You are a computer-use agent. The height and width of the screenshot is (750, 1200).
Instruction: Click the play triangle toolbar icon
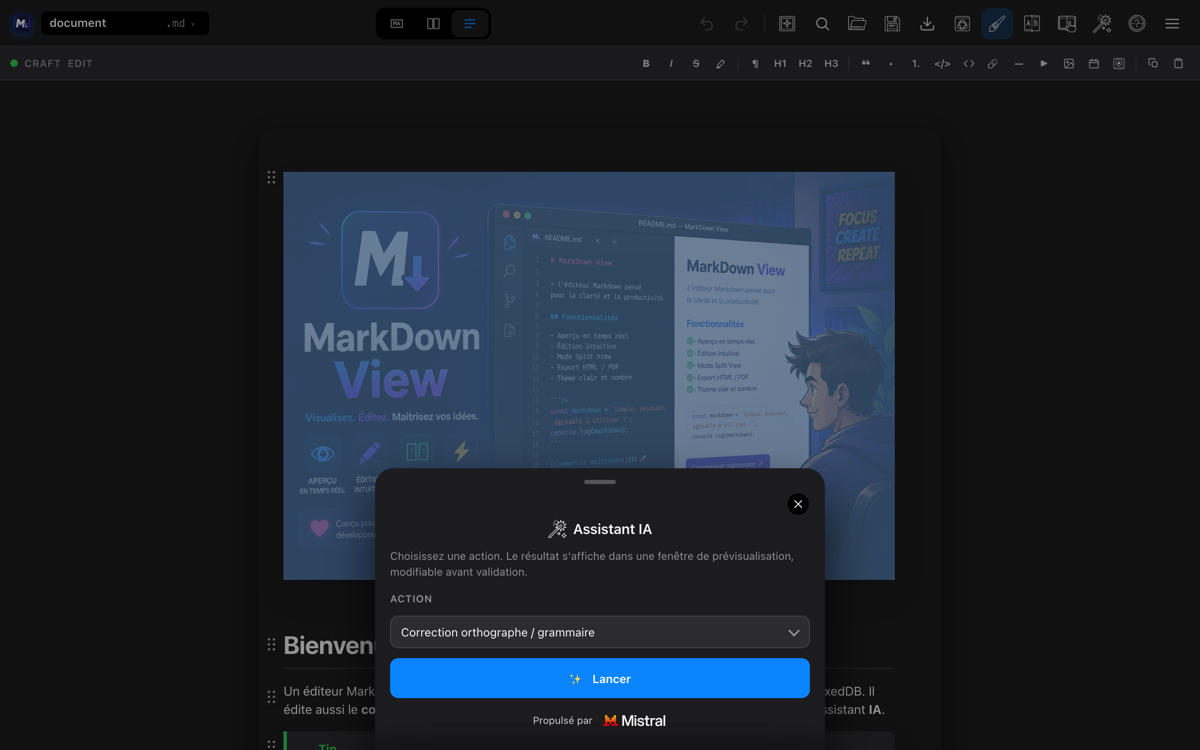(1044, 63)
